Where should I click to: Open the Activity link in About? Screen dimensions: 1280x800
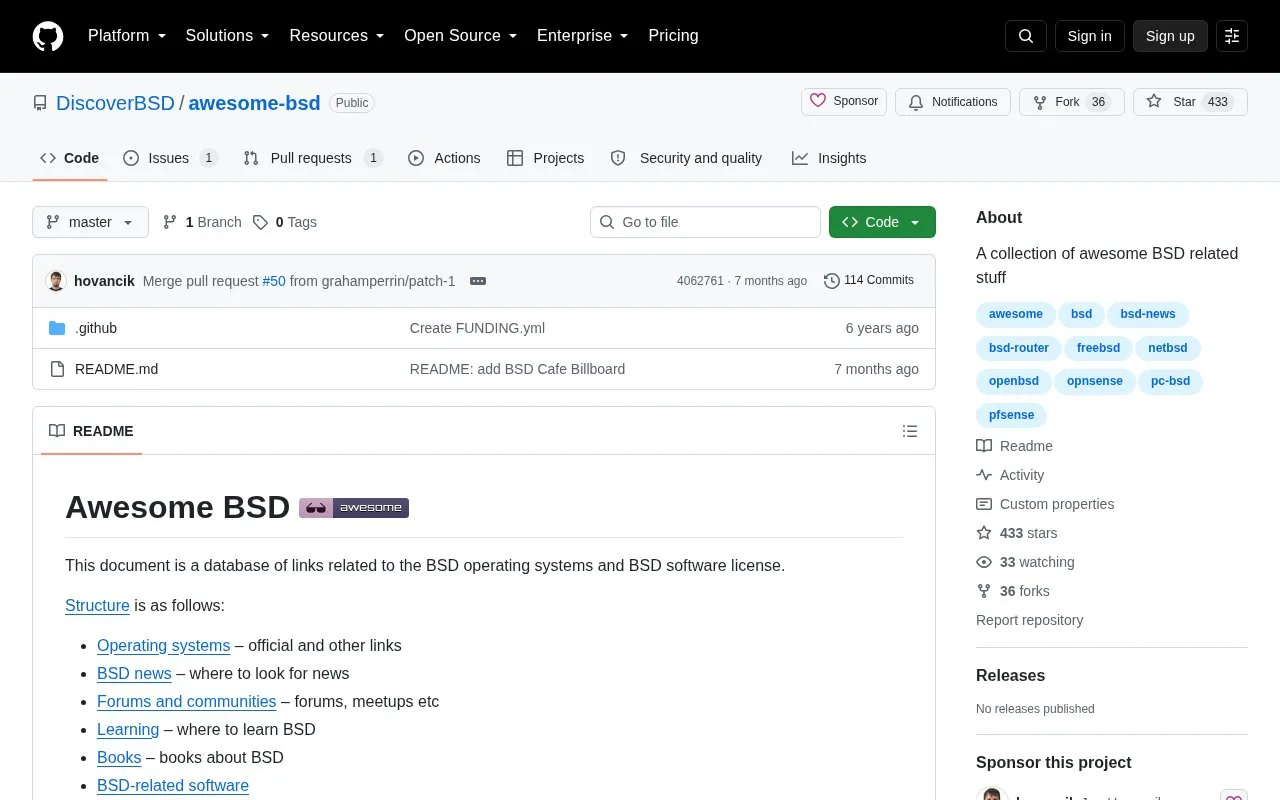1010,475
